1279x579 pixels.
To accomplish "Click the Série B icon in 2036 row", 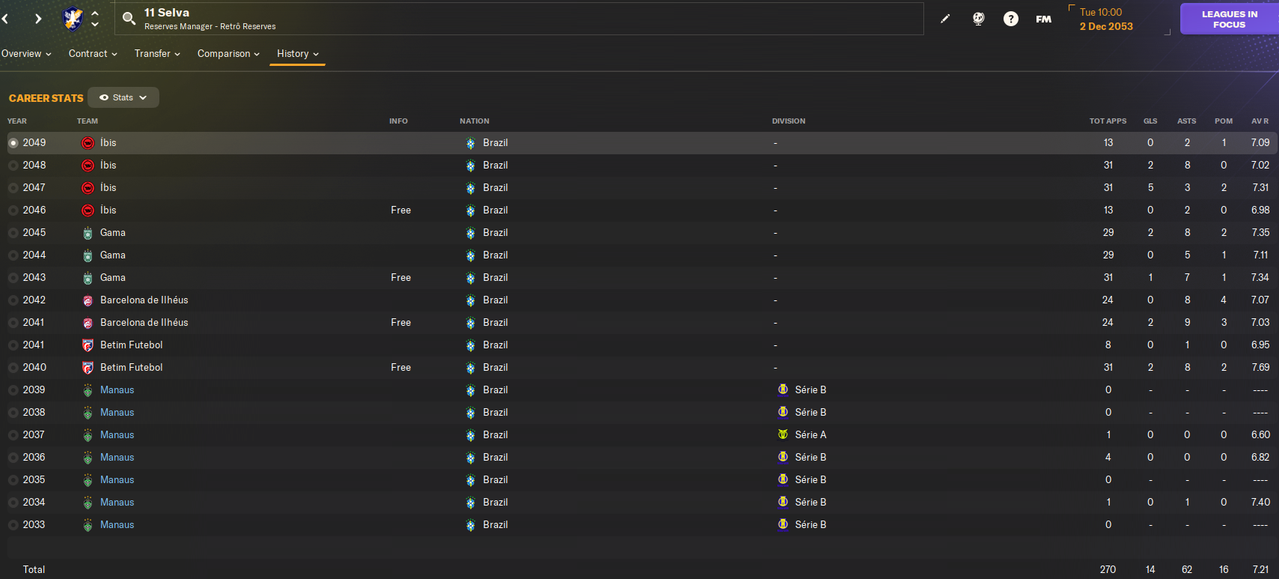I will (783, 457).
